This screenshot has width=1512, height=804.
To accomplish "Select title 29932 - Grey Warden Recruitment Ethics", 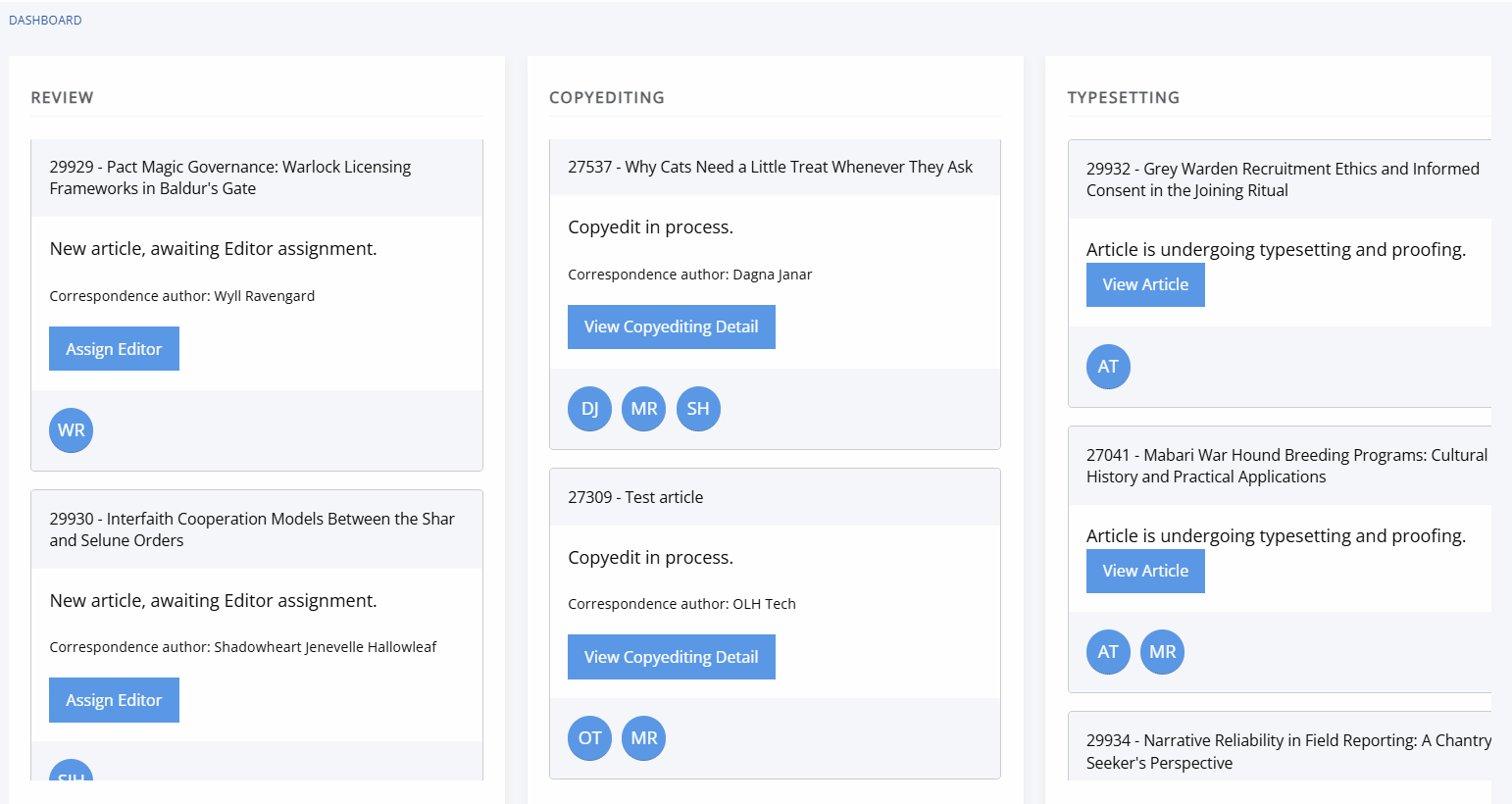I will (x=1283, y=179).
